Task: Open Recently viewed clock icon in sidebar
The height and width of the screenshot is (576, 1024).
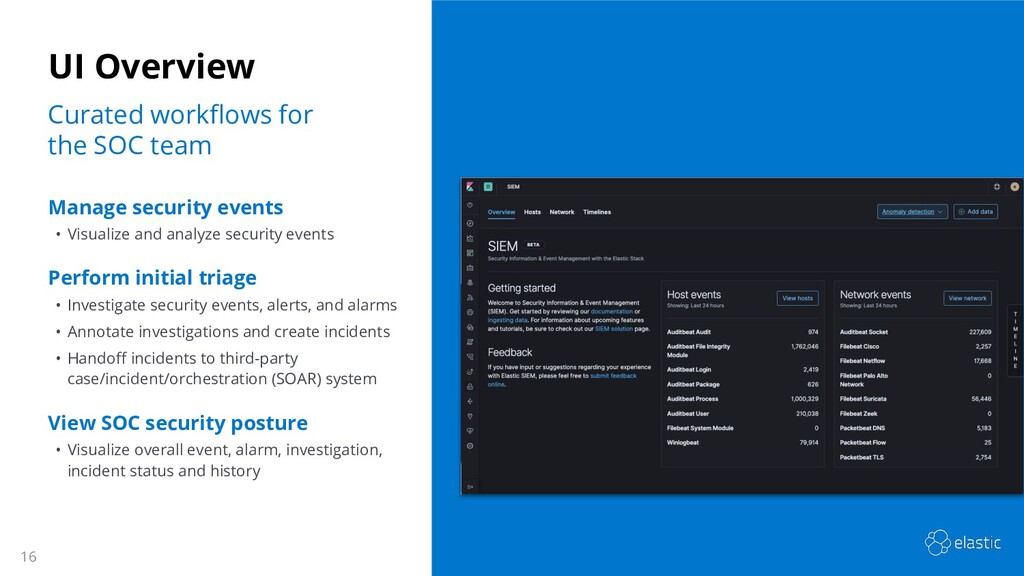Action: pyautogui.click(x=470, y=205)
